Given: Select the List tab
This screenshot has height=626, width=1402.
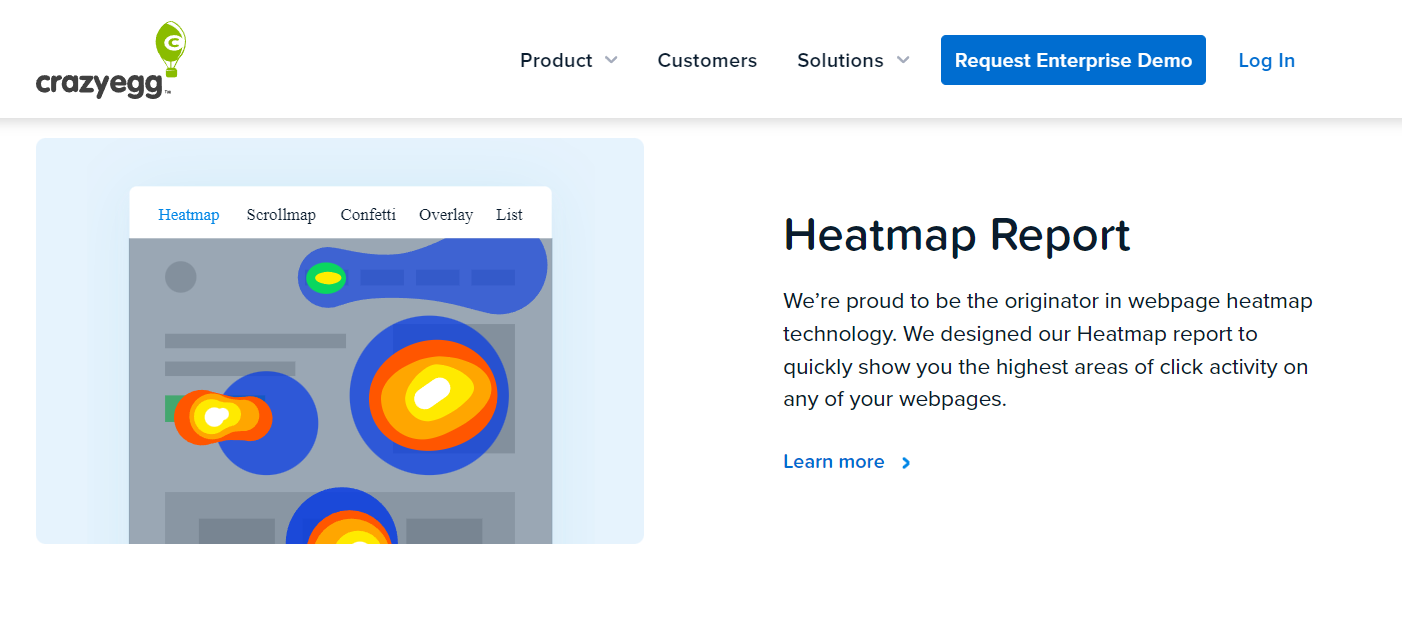Looking at the screenshot, I should tap(509, 214).
